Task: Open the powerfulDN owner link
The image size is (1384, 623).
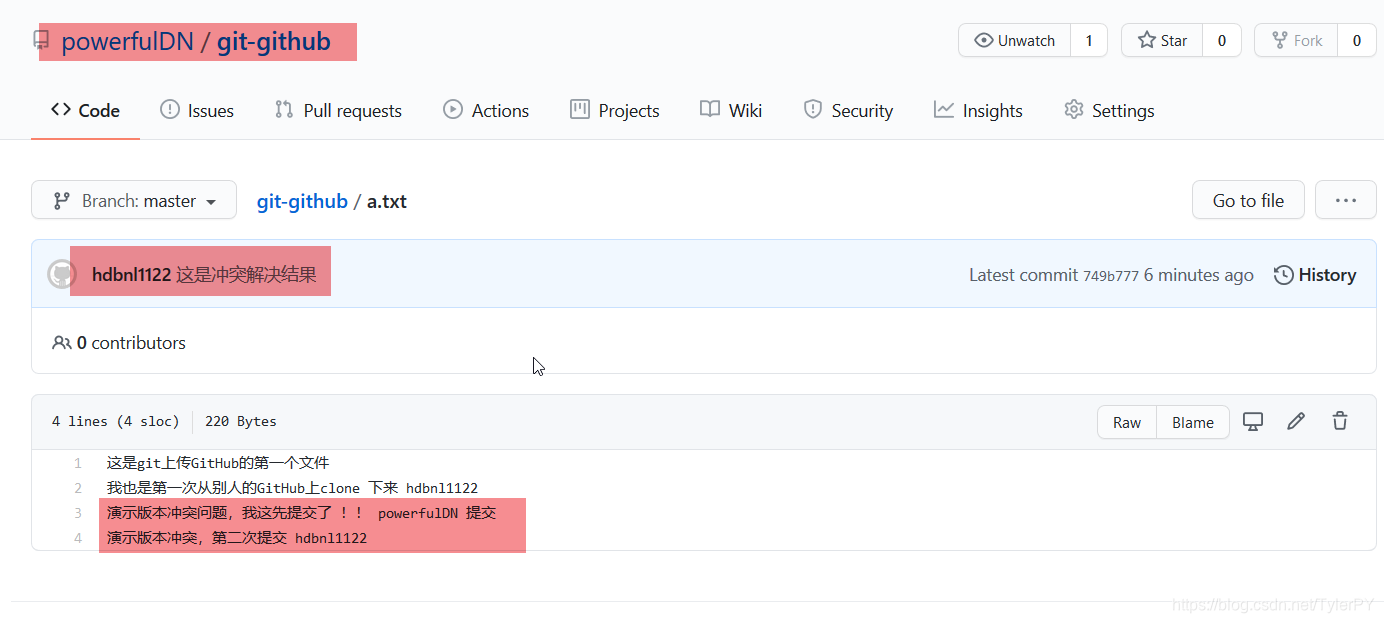Action: 126,42
